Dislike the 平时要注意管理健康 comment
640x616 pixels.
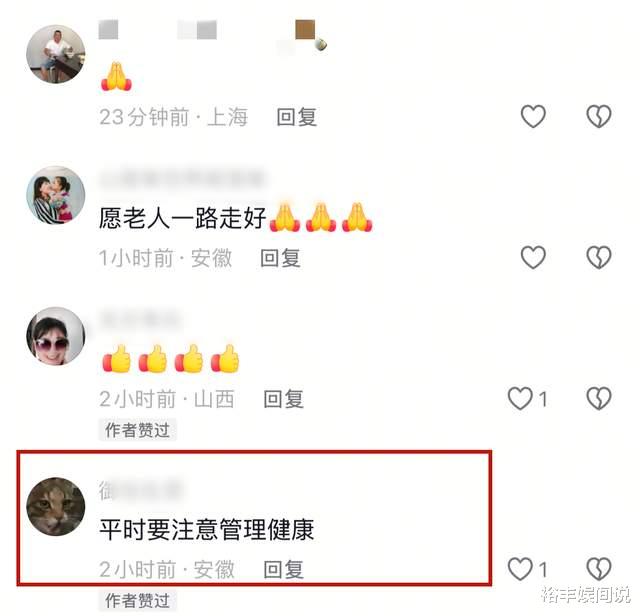(598, 569)
